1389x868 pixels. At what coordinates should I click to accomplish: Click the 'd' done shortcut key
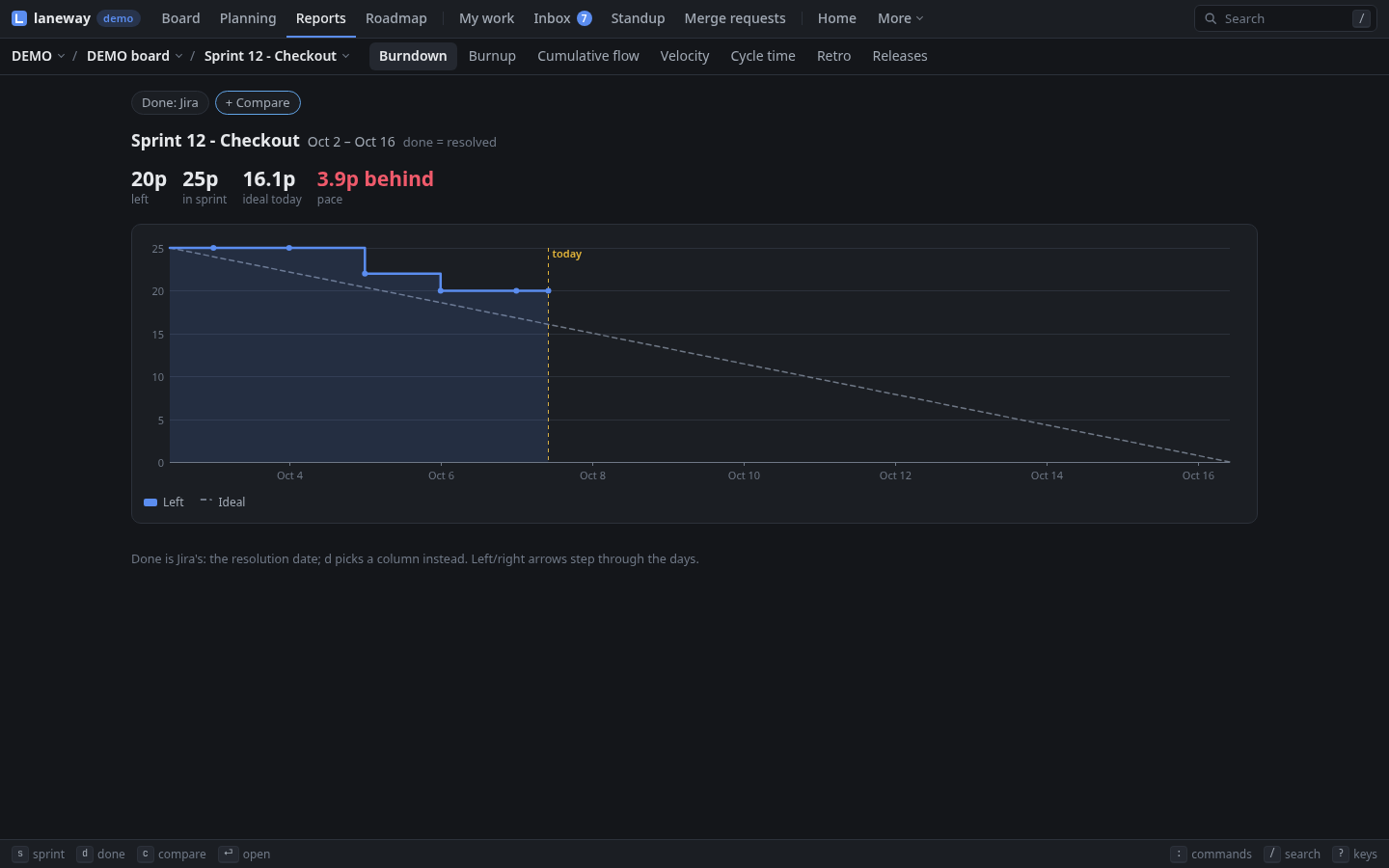tap(85, 854)
